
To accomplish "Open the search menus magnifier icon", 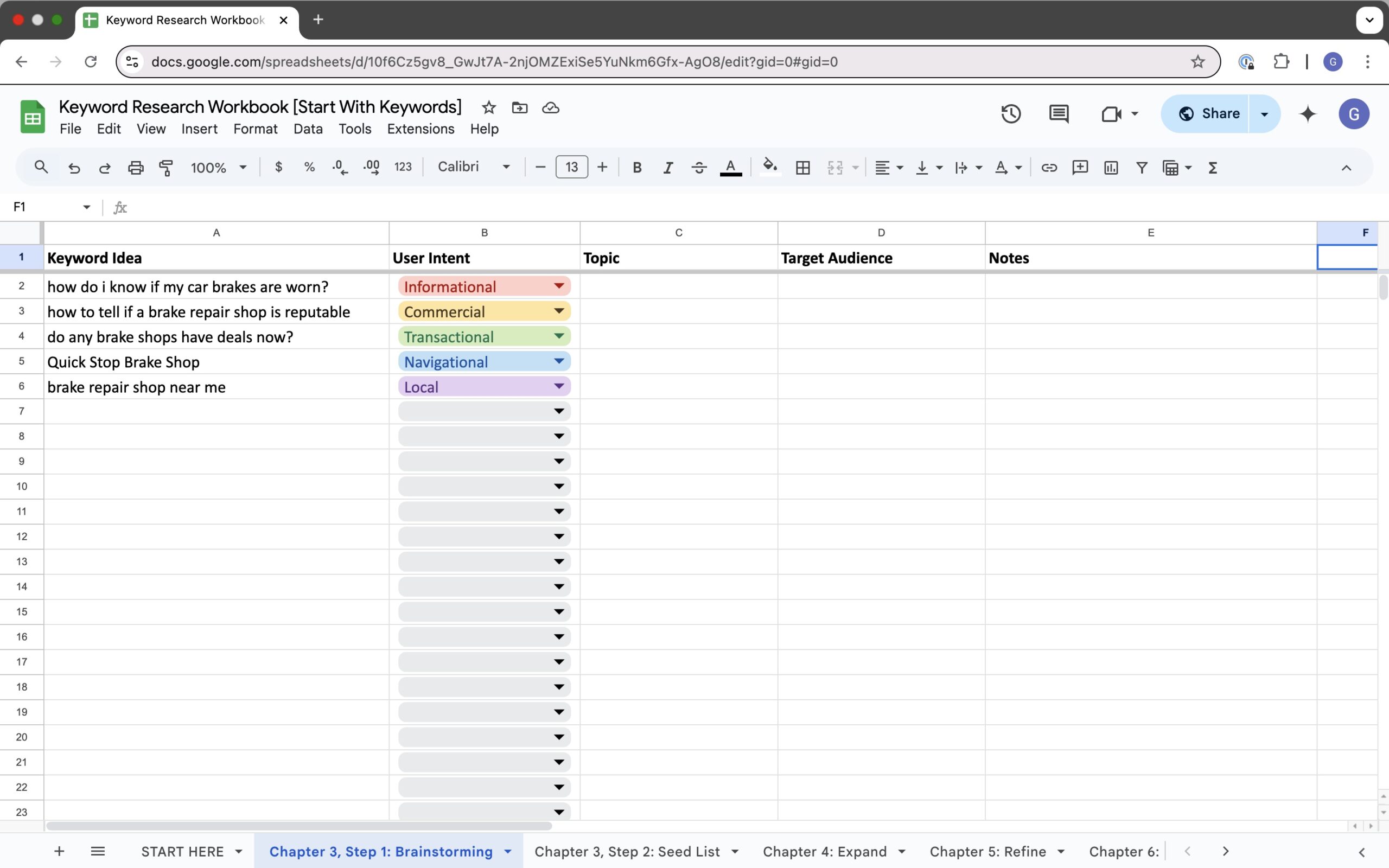I will [x=41, y=167].
